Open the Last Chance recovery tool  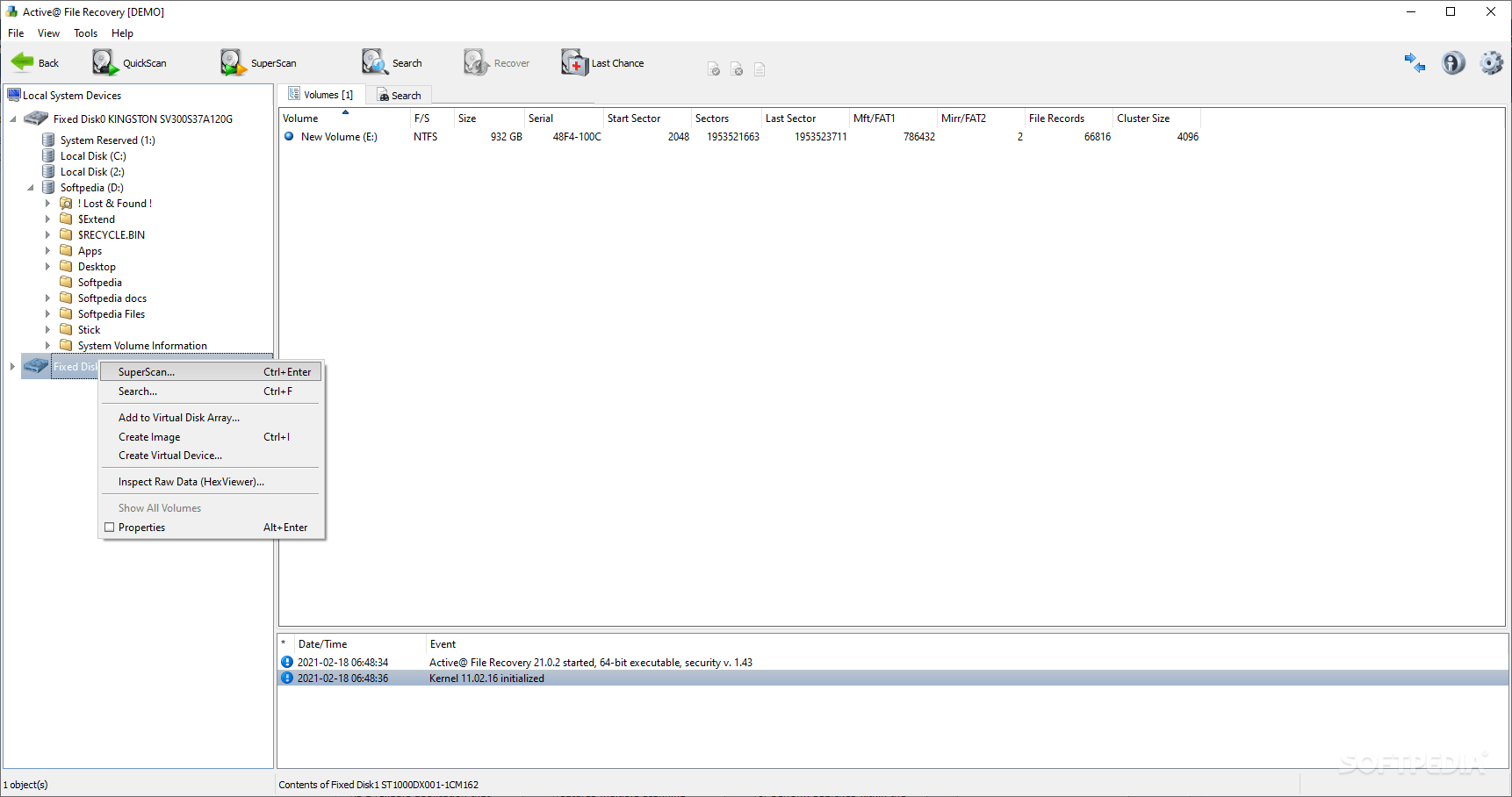tap(603, 61)
